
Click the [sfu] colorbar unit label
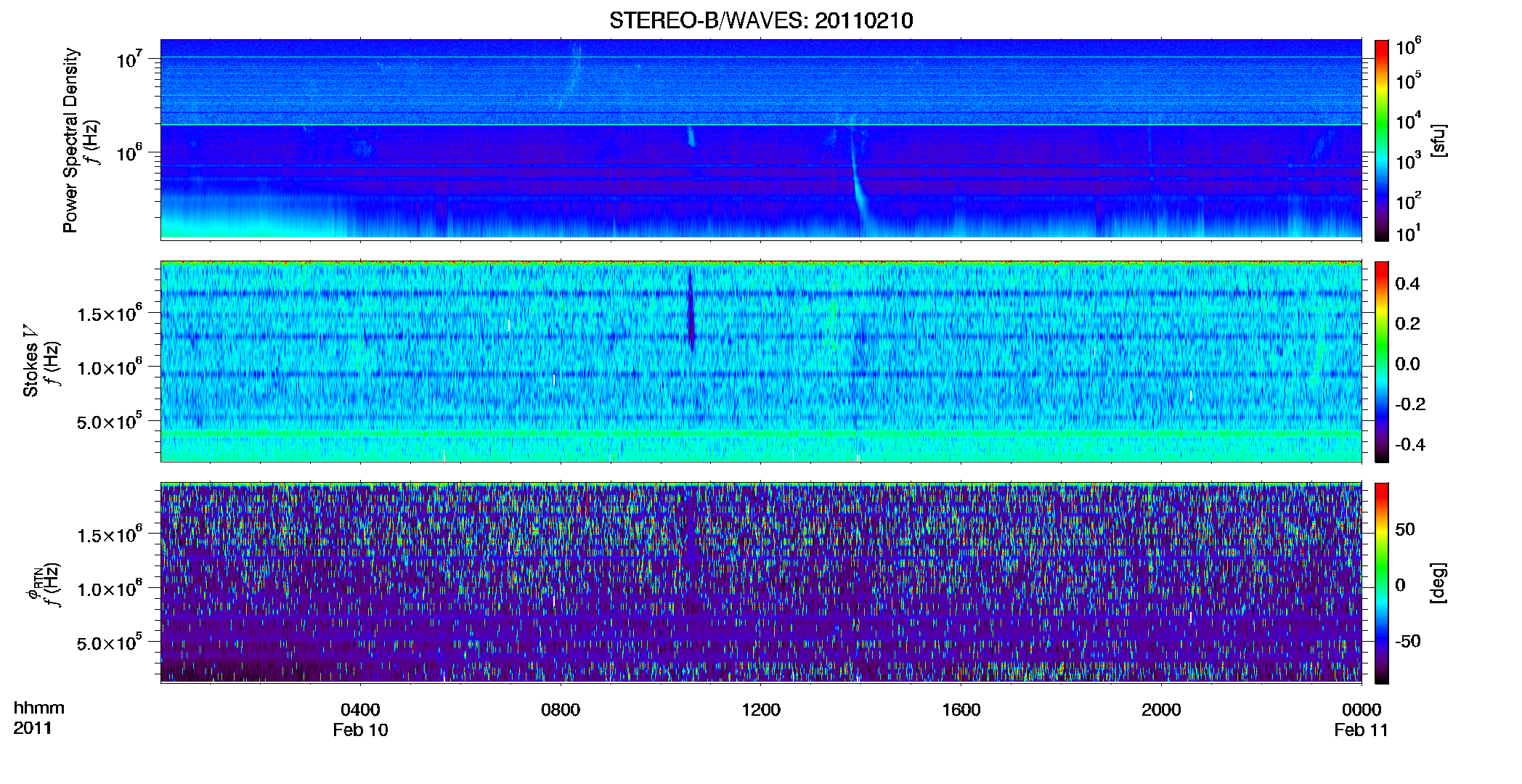pos(1438,140)
